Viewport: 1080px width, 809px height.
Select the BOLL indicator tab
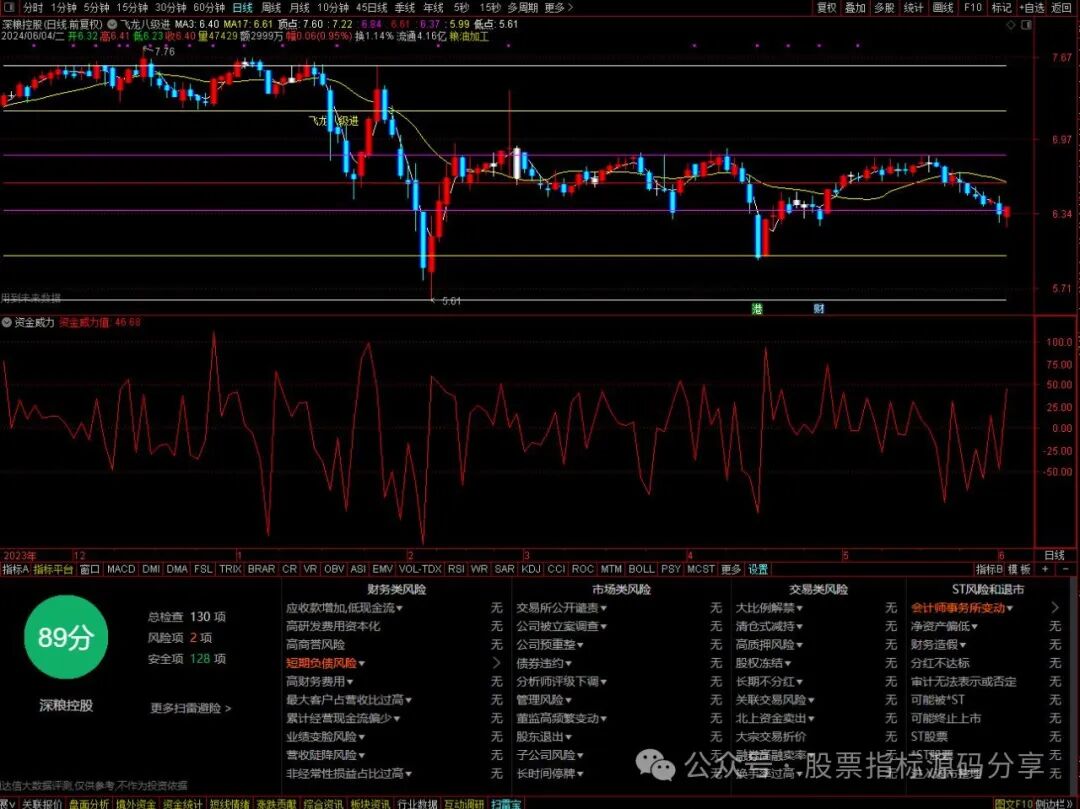(641, 569)
